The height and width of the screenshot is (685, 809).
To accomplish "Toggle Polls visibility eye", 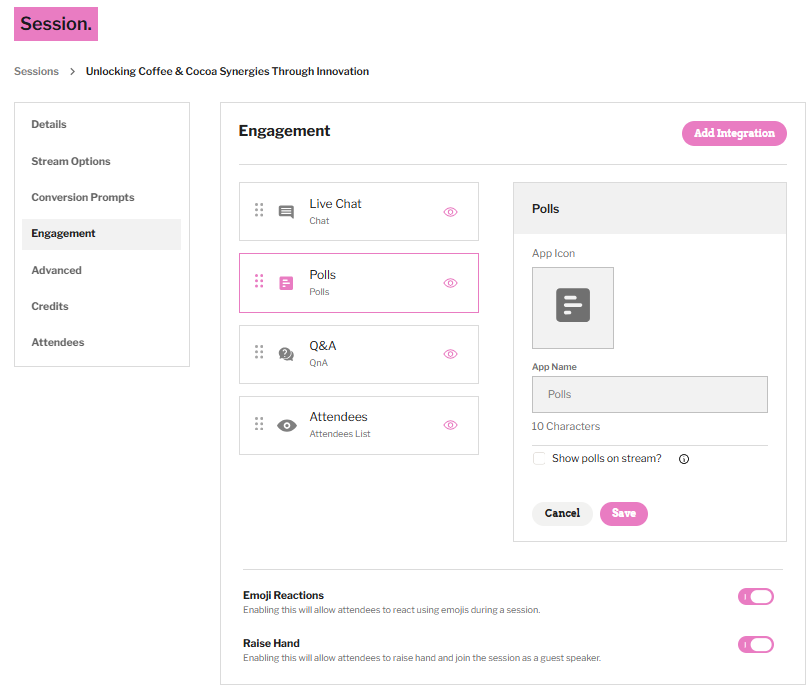I will pos(450,283).
